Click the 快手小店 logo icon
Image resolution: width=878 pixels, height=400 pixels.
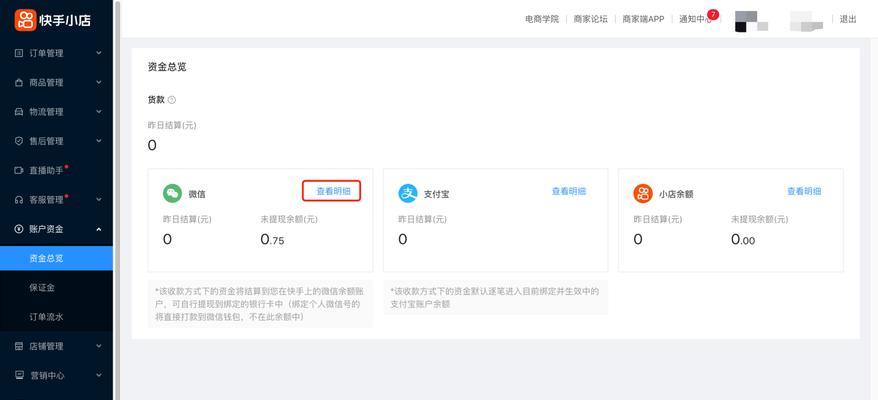click(25, 20)
